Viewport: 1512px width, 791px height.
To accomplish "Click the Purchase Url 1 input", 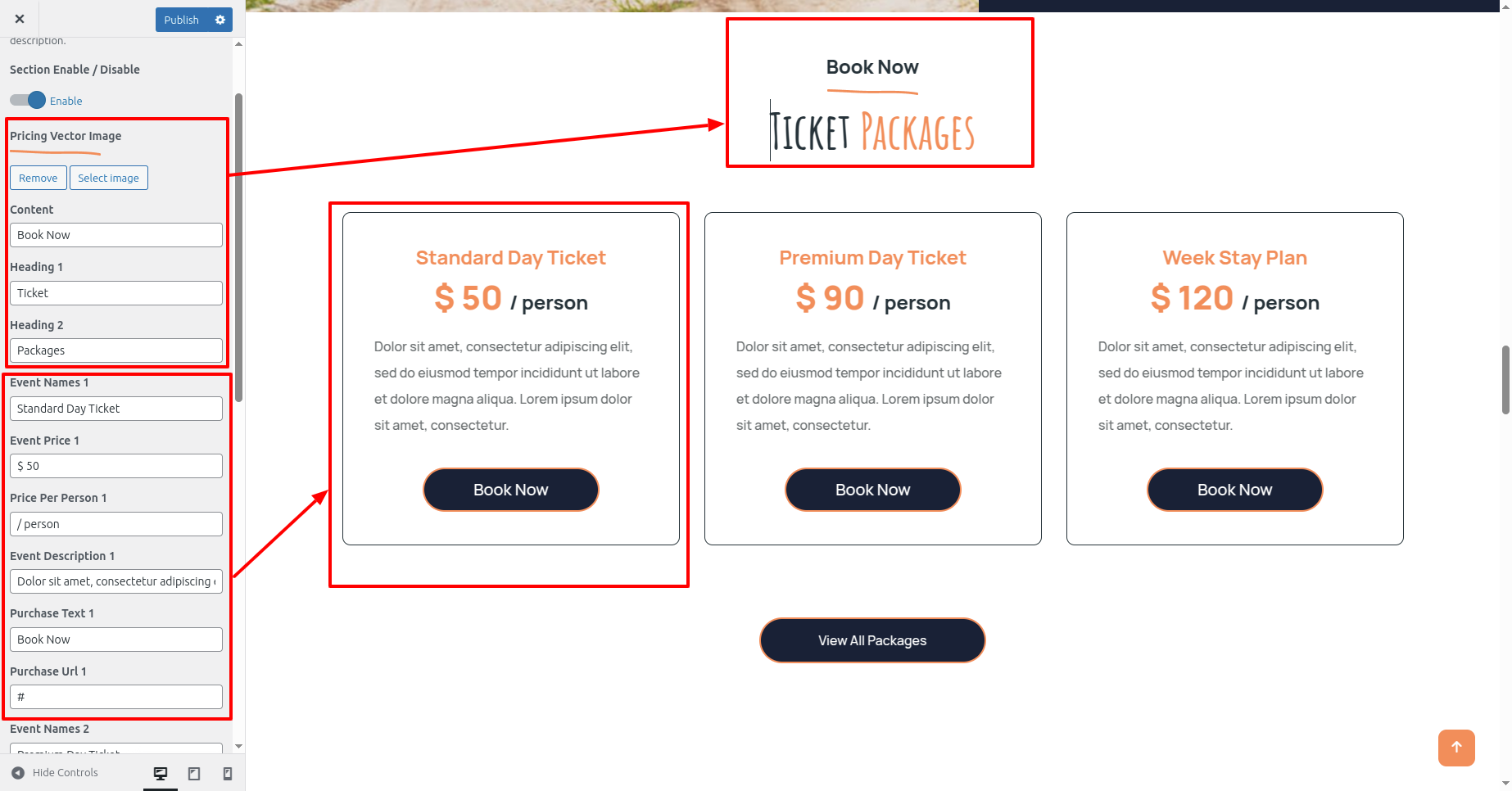I will pos(116,697).
